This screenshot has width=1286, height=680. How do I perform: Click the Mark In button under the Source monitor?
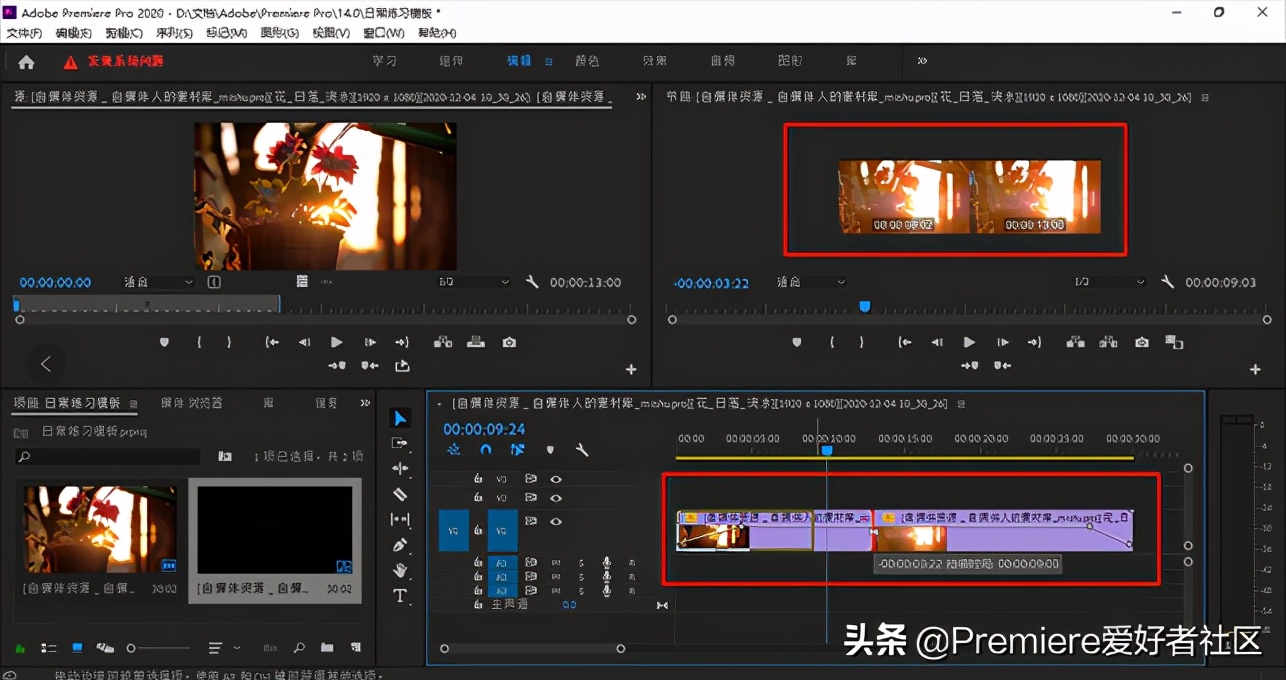pos(198,341)
